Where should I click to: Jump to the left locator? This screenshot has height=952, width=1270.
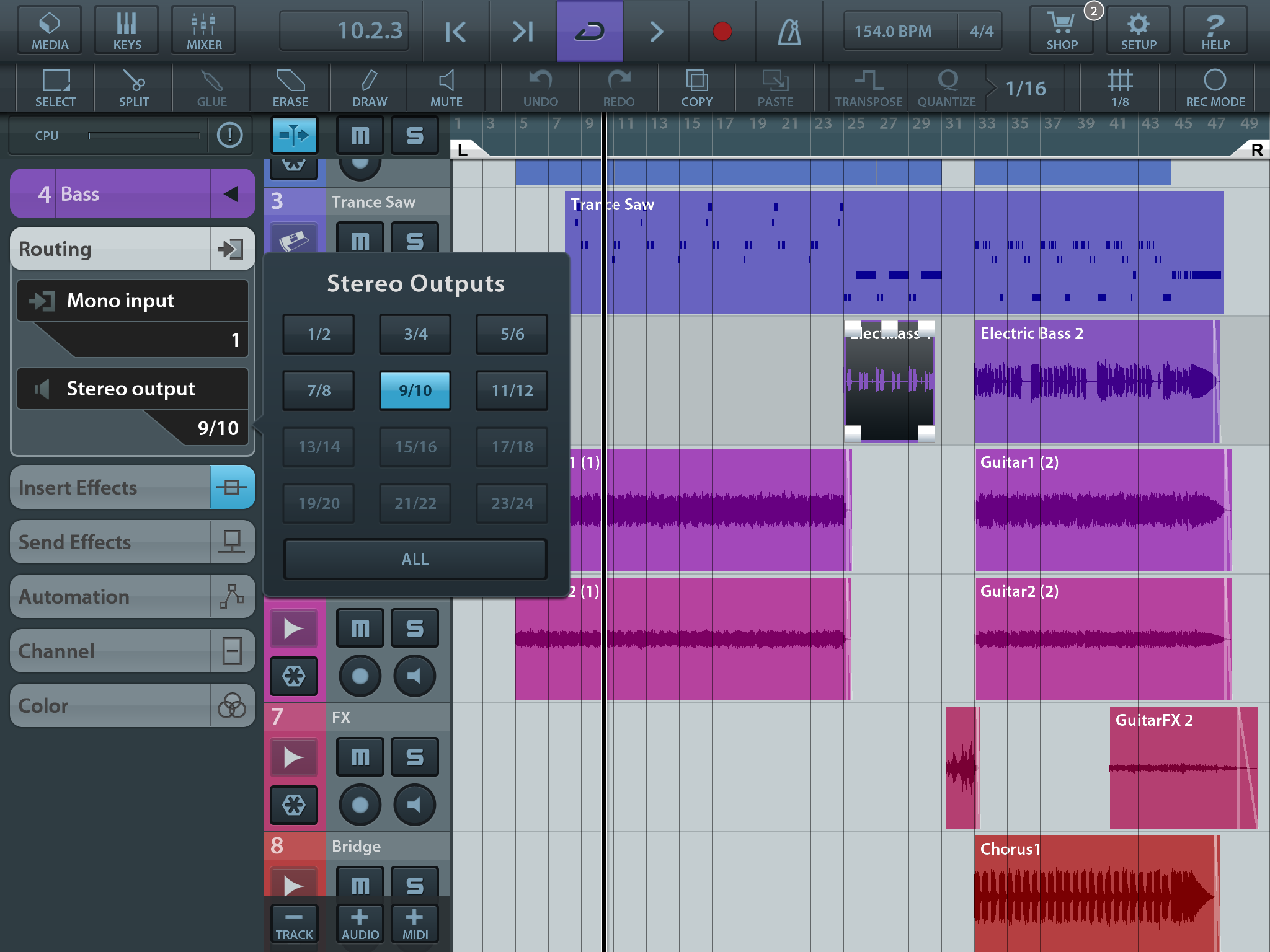[x=456, y=31]
